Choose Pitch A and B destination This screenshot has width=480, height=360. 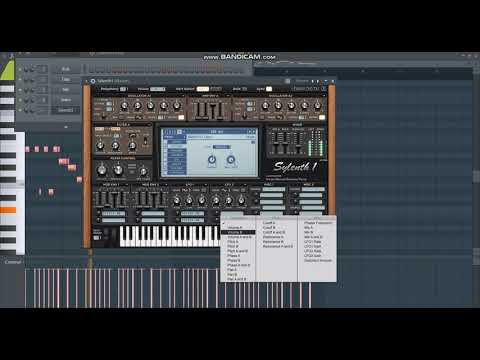(x=237, y=251)
